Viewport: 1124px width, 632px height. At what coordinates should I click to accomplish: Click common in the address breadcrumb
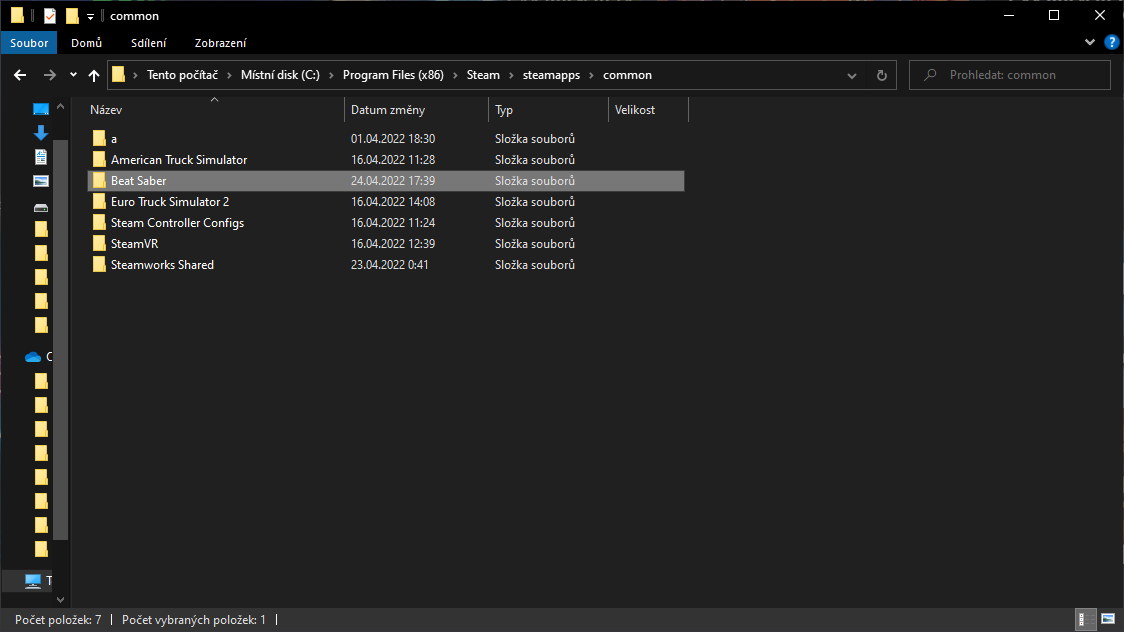[x=627, y=75]
